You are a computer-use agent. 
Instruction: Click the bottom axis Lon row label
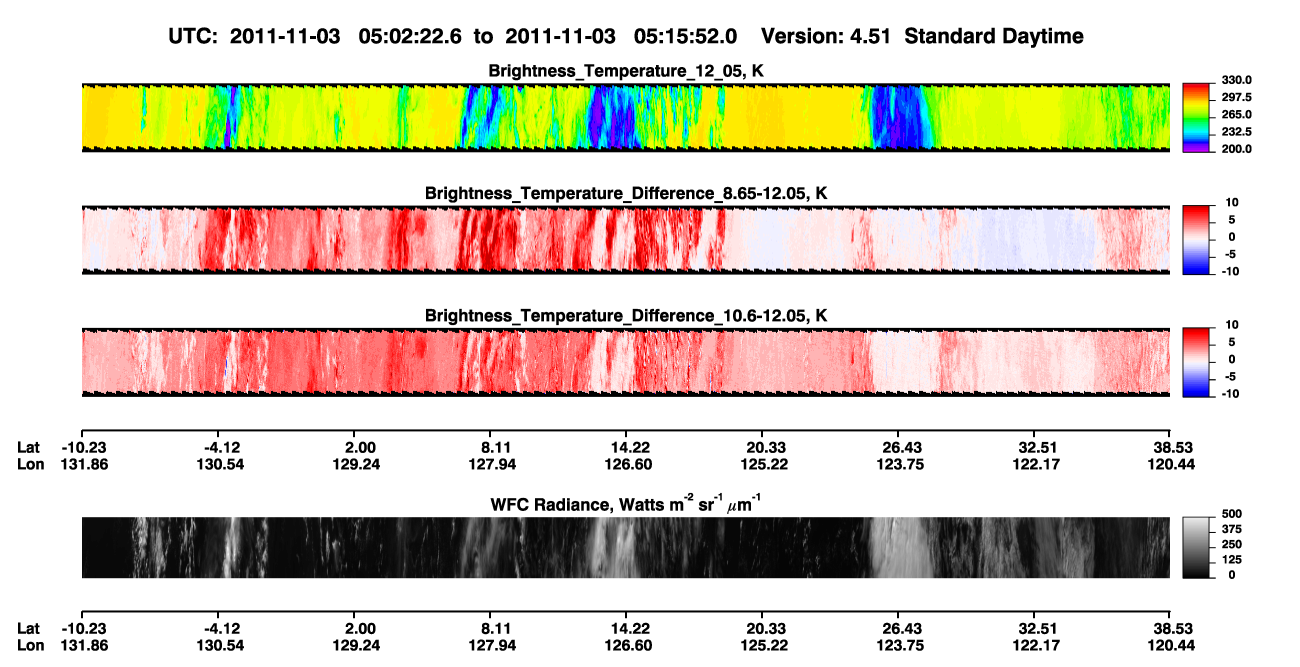click(x=30, y=645)
